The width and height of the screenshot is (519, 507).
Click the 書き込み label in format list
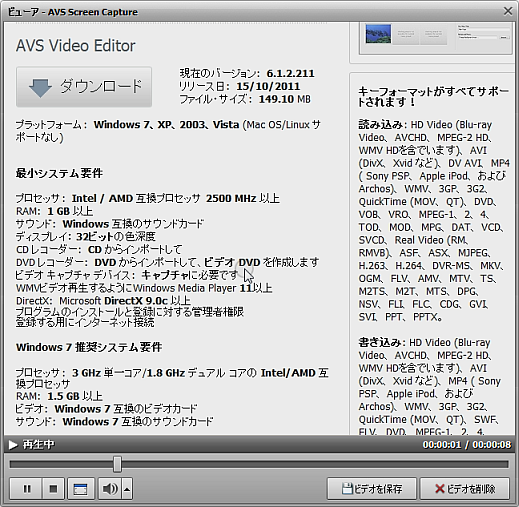[x=380, y=342]
